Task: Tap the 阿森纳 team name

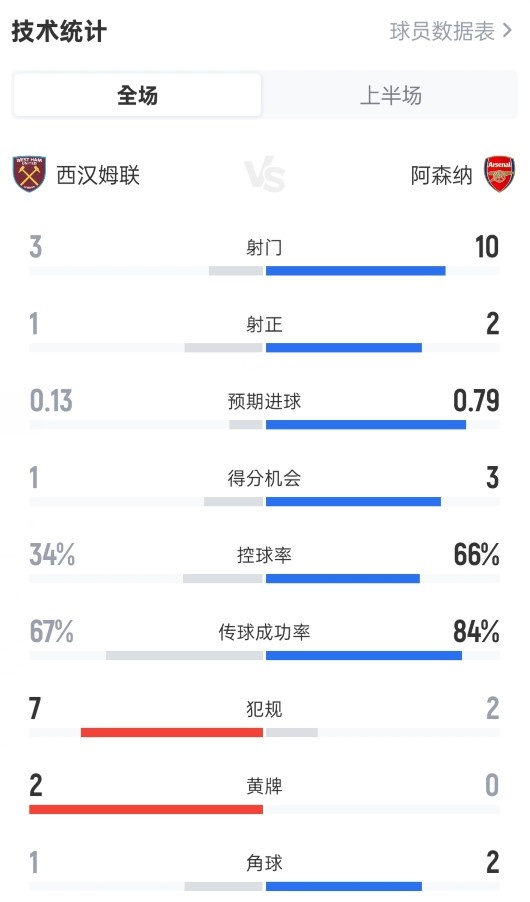Action: coord(441,175)
